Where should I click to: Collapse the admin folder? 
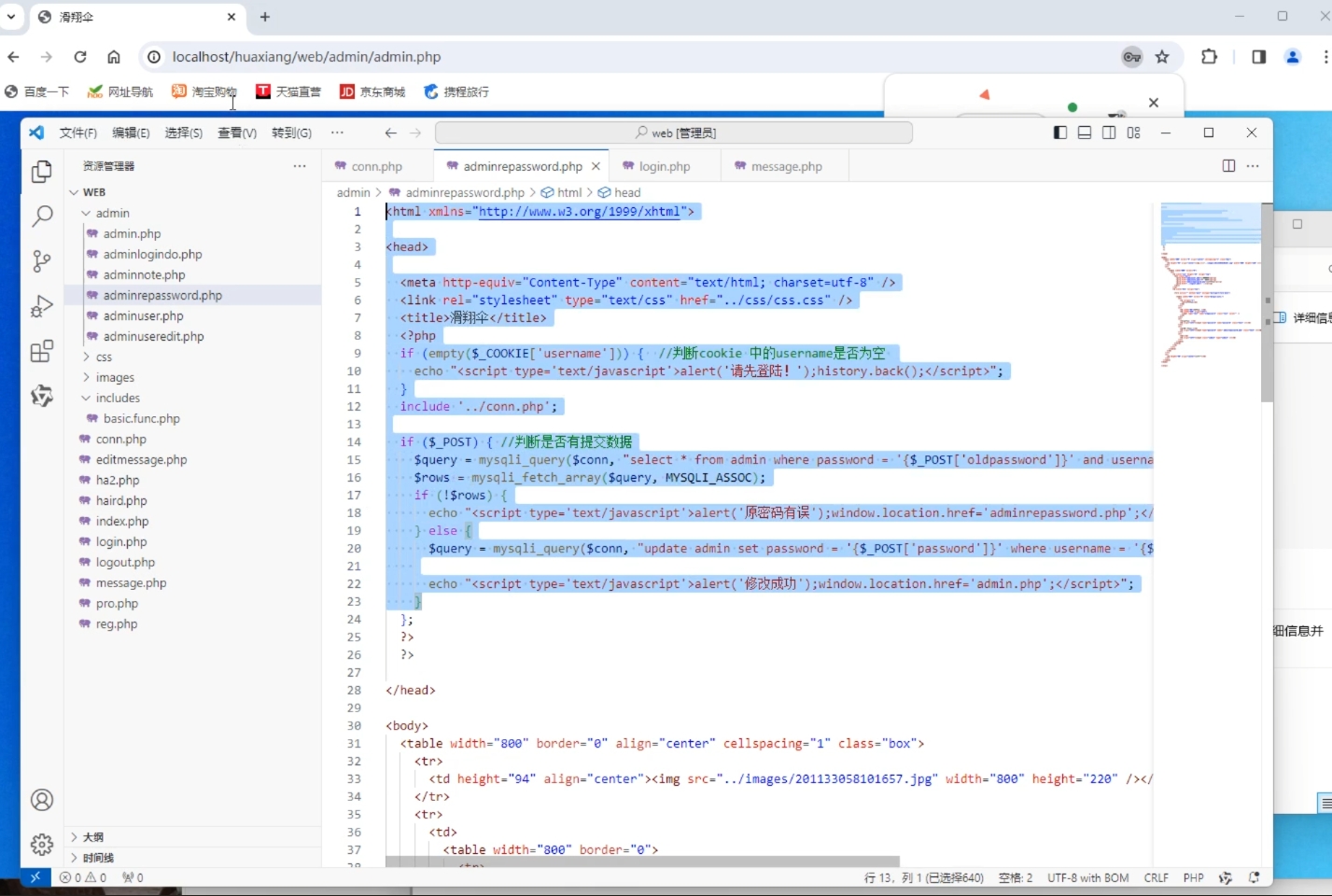[x=112, y=213]
